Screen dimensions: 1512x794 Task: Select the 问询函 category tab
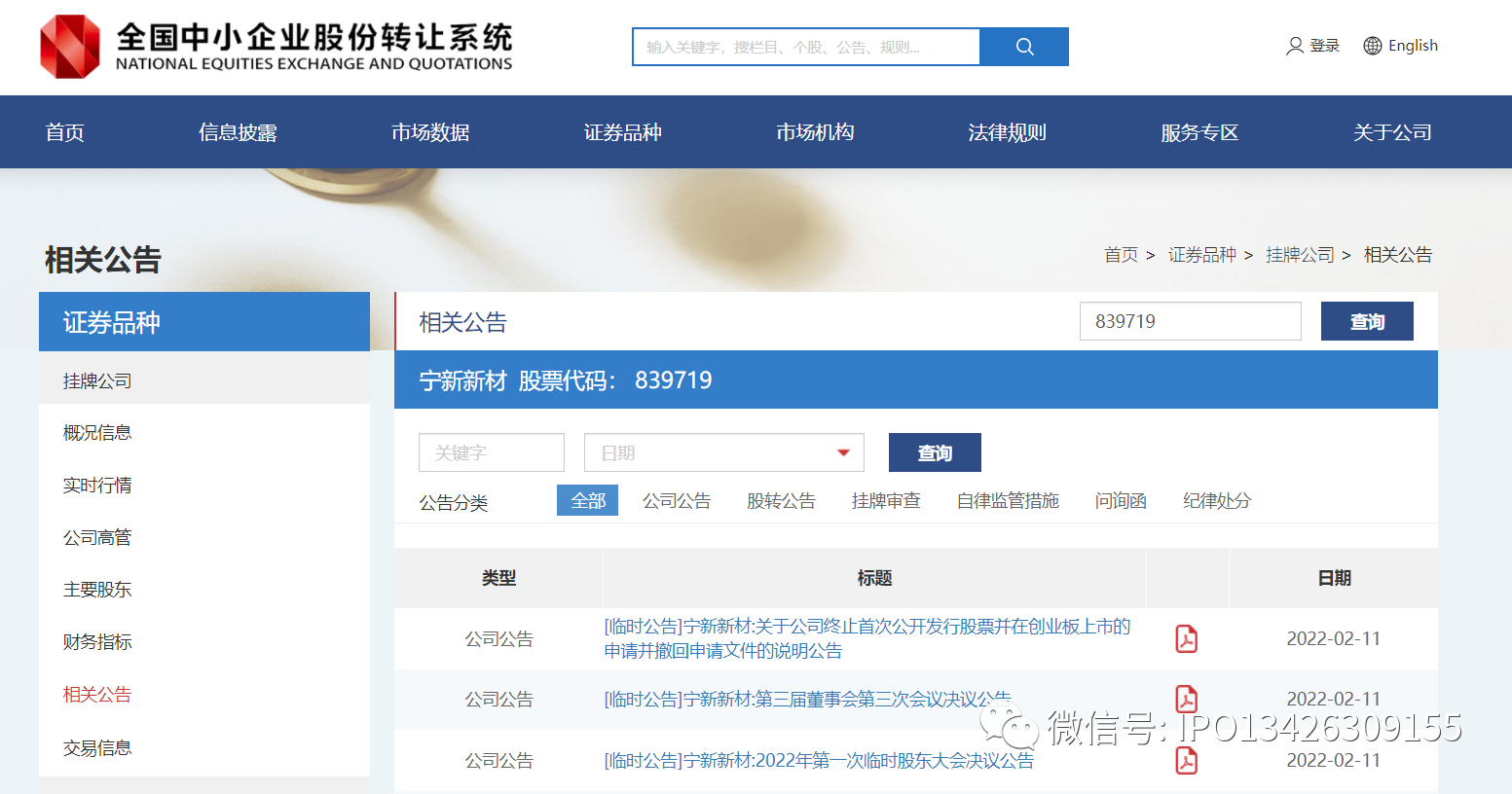click(x=1121, y=500)
